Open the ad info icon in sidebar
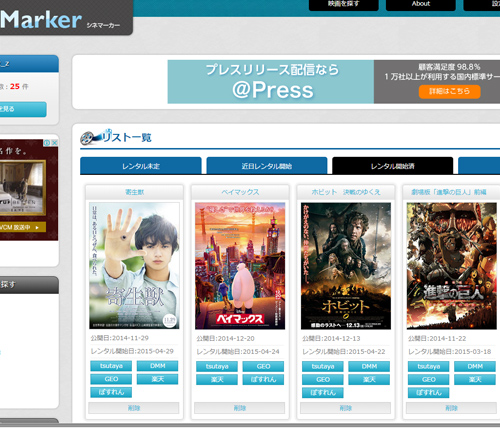 [47, 143]
